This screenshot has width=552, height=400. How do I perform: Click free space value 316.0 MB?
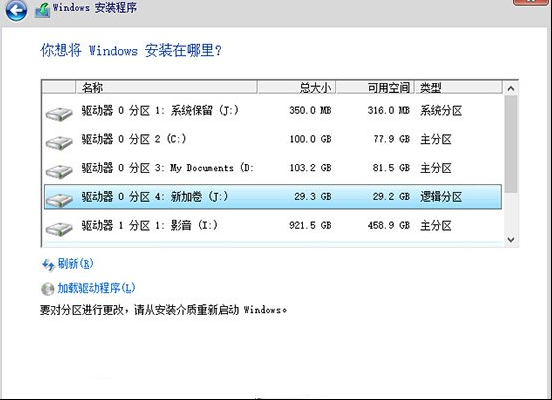tap(389, 111)
